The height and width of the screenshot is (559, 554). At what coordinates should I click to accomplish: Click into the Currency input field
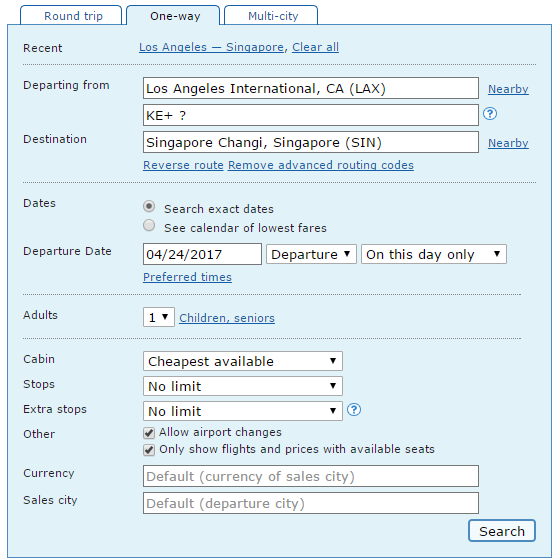coord(311,476)
